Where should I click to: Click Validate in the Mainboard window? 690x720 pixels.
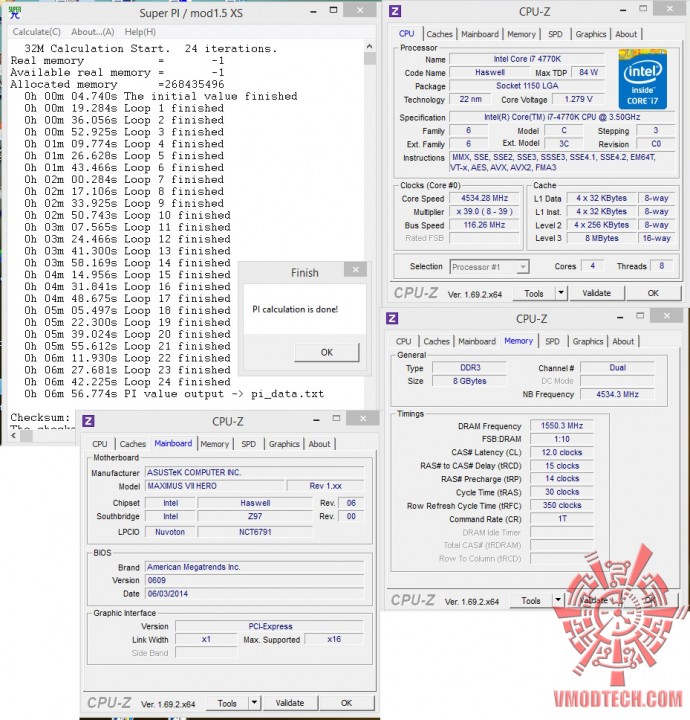point(290,703)
